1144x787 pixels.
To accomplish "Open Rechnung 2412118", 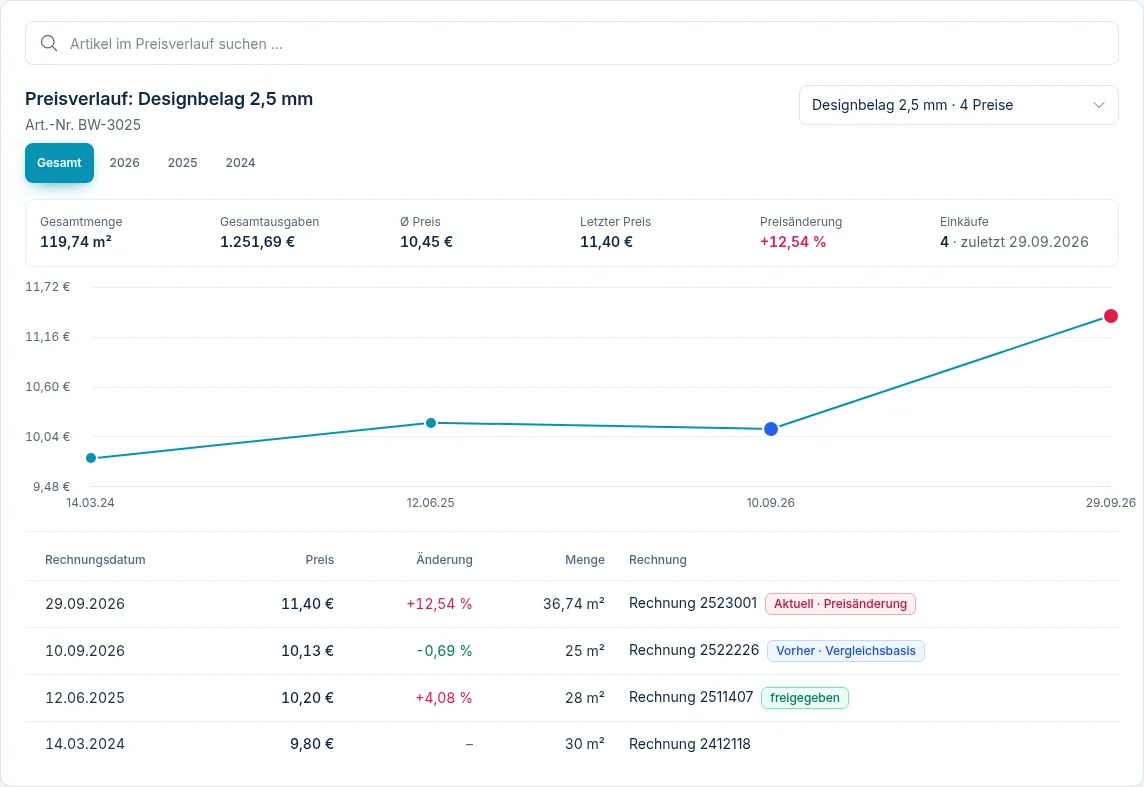I will pos(689,744).
